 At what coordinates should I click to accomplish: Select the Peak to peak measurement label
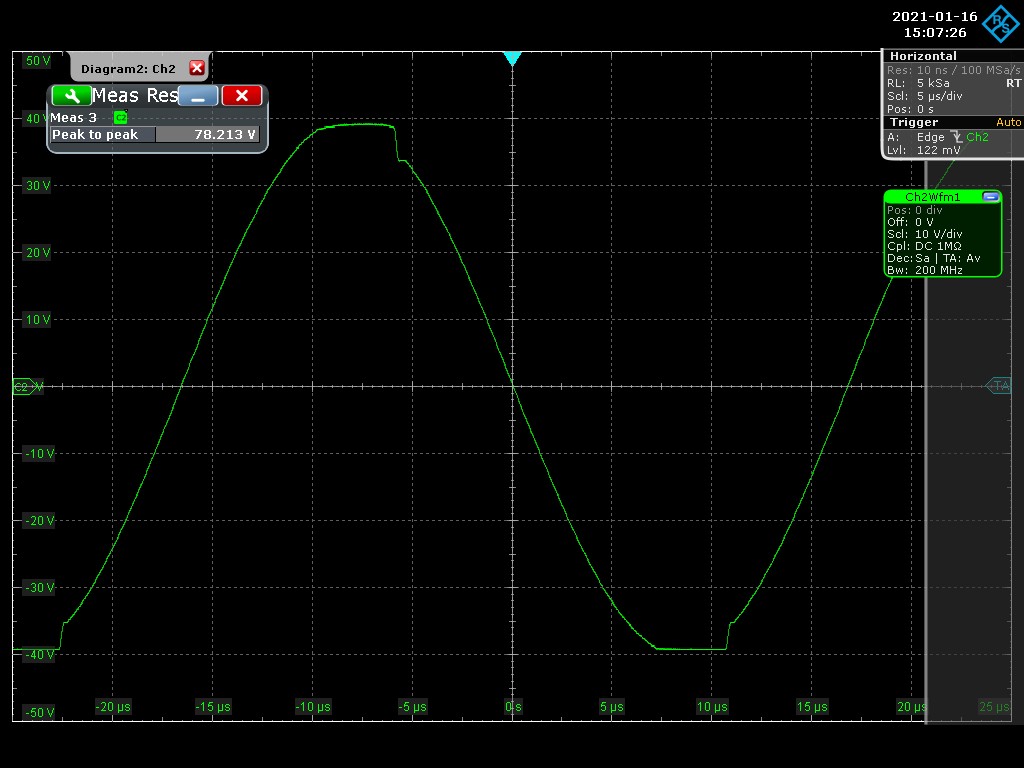pos(103,135)
